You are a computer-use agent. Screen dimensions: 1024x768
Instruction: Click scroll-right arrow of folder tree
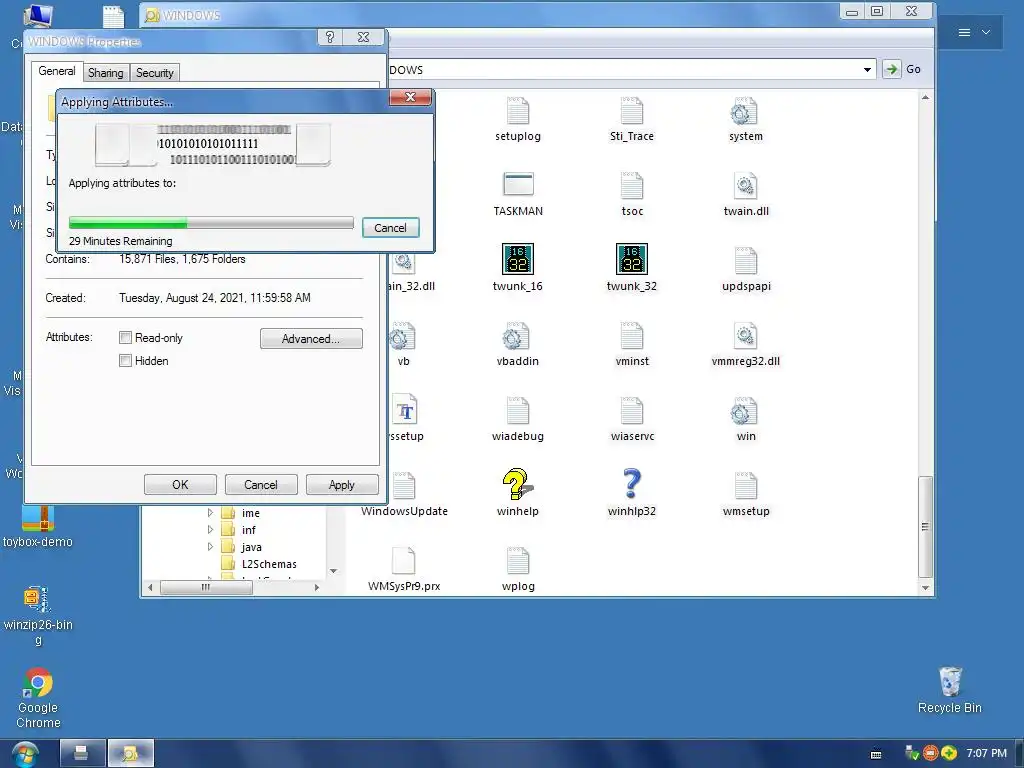pyautogui.click(x=317, y=587)
